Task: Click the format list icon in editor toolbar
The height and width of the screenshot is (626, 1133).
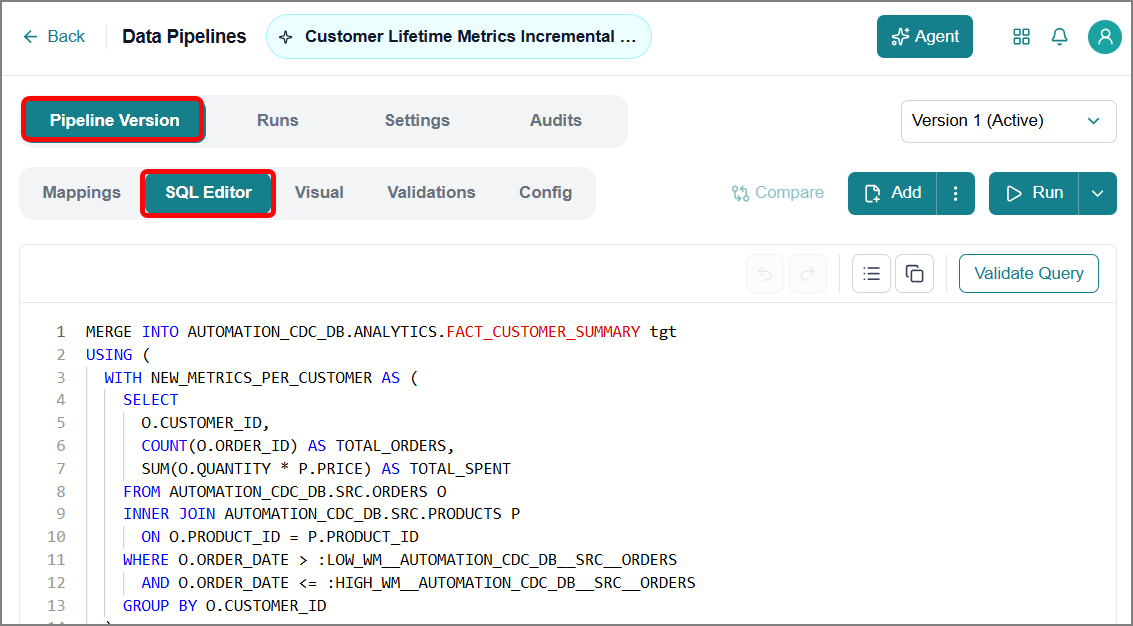Action: coord(871,273)
